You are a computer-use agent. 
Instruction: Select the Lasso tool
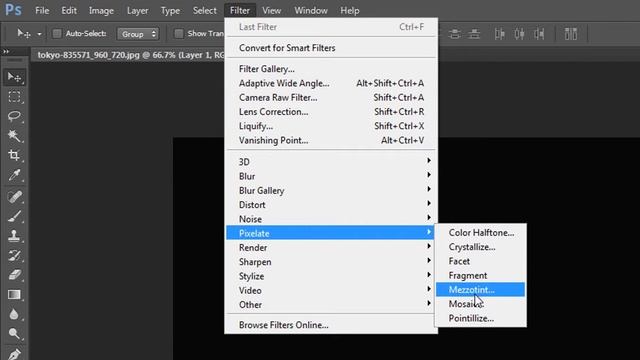[15, 116]
